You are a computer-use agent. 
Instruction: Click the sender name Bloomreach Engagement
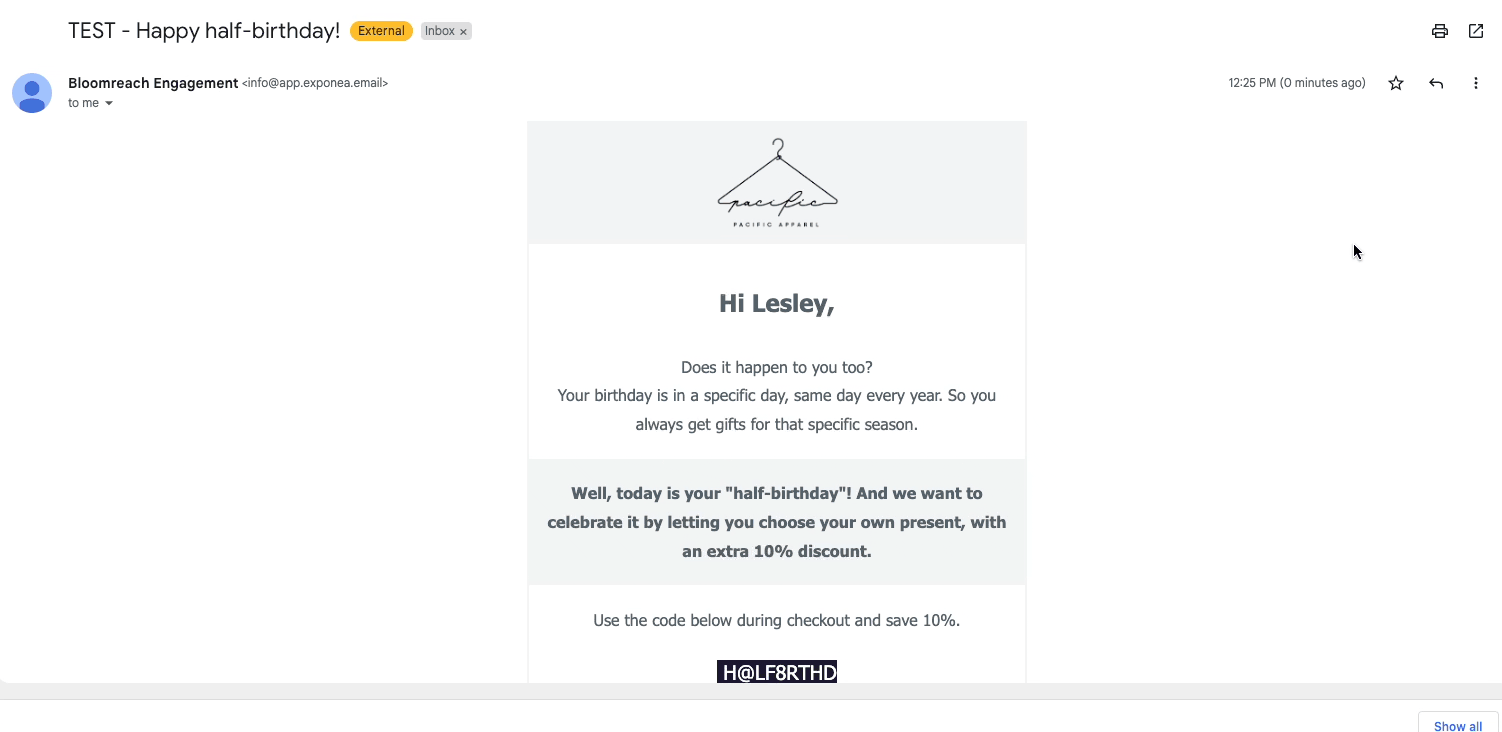[153, 83]
